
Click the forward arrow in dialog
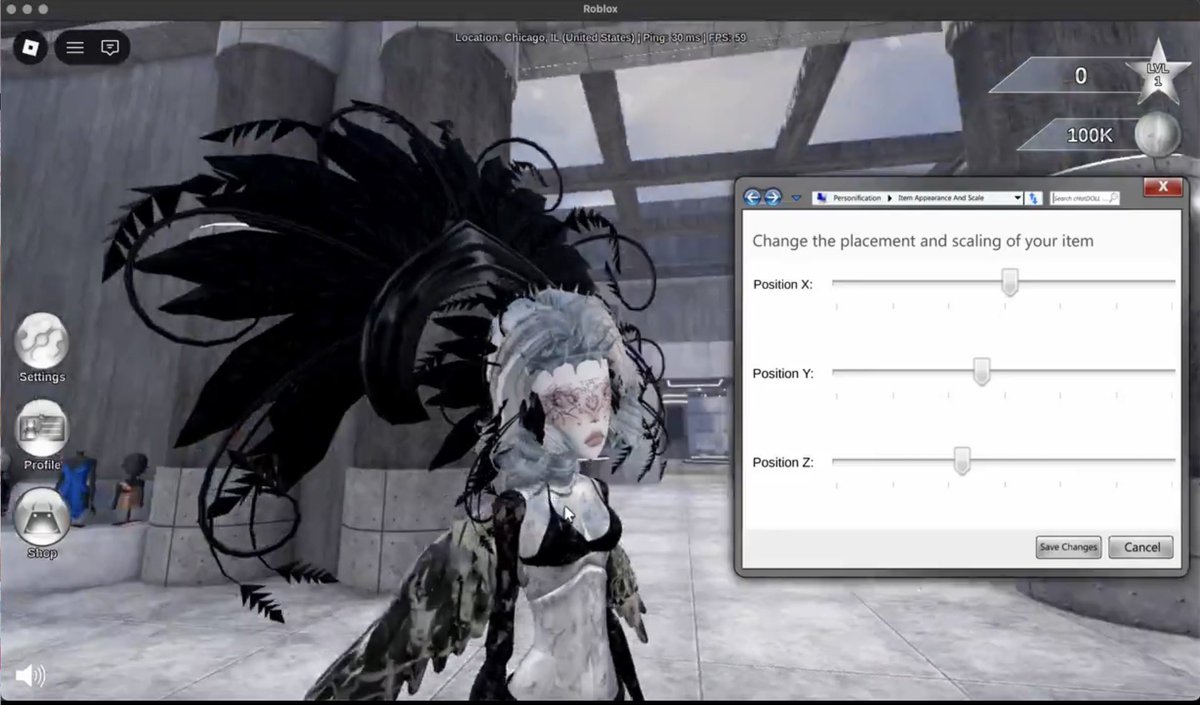[772, 198]
